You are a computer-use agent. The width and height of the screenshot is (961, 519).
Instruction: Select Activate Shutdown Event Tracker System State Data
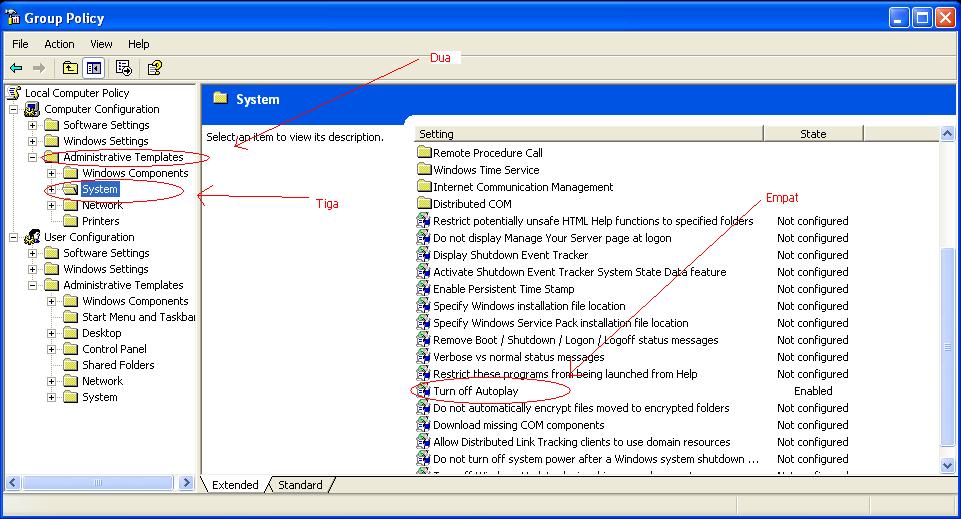point(580,272)
